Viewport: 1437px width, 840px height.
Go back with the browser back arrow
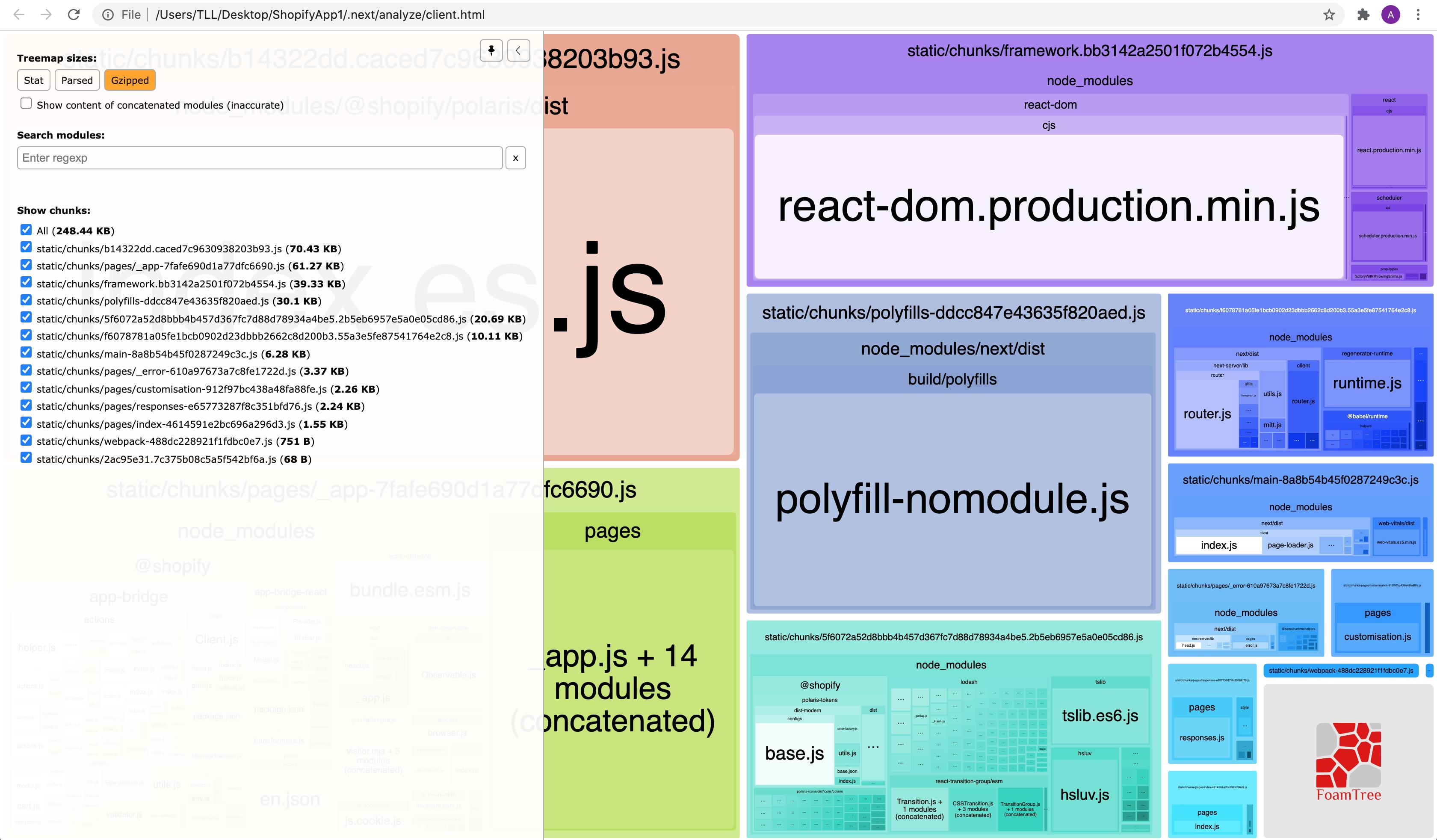point(19,15)
